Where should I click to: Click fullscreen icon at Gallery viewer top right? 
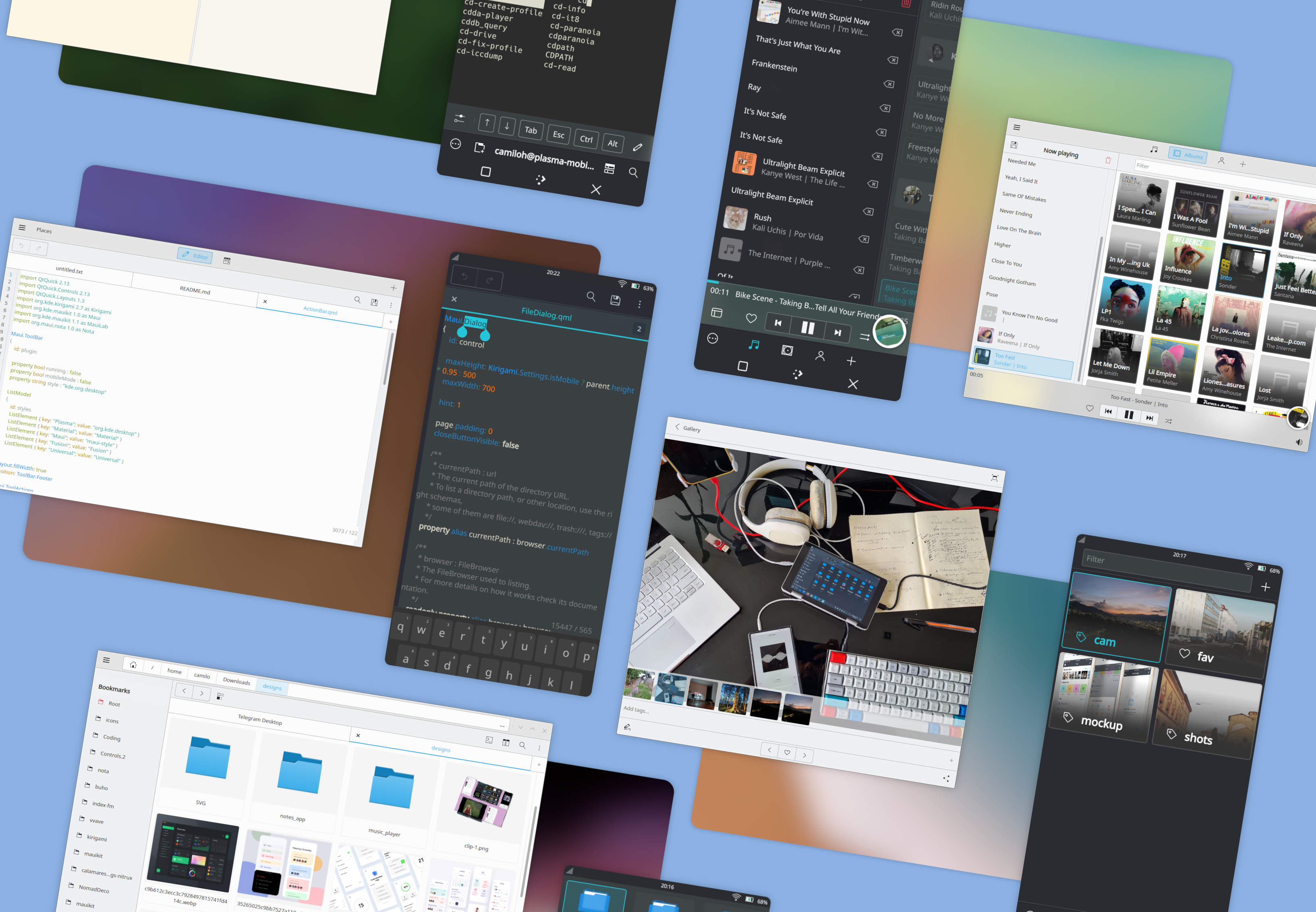(994, 478)
